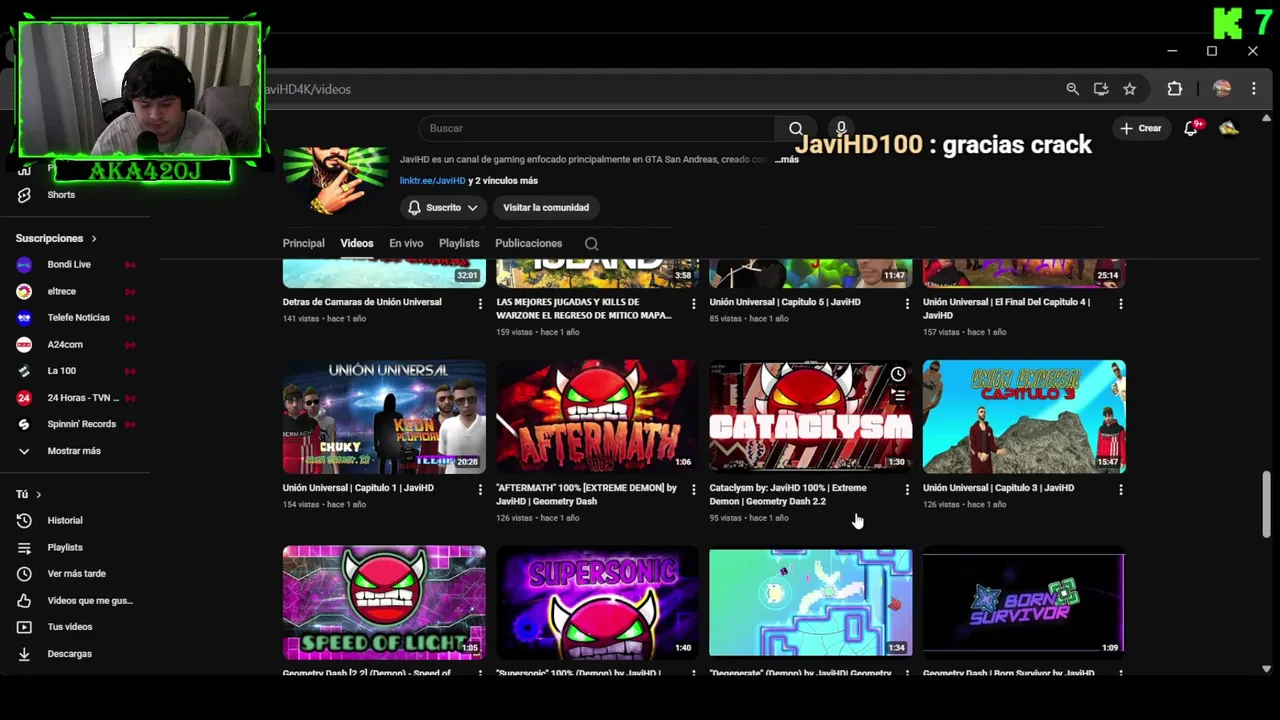Viewport: 1280px width, 720px height.
Task: Open browser three-dot menu
Action: [1253, 89]
